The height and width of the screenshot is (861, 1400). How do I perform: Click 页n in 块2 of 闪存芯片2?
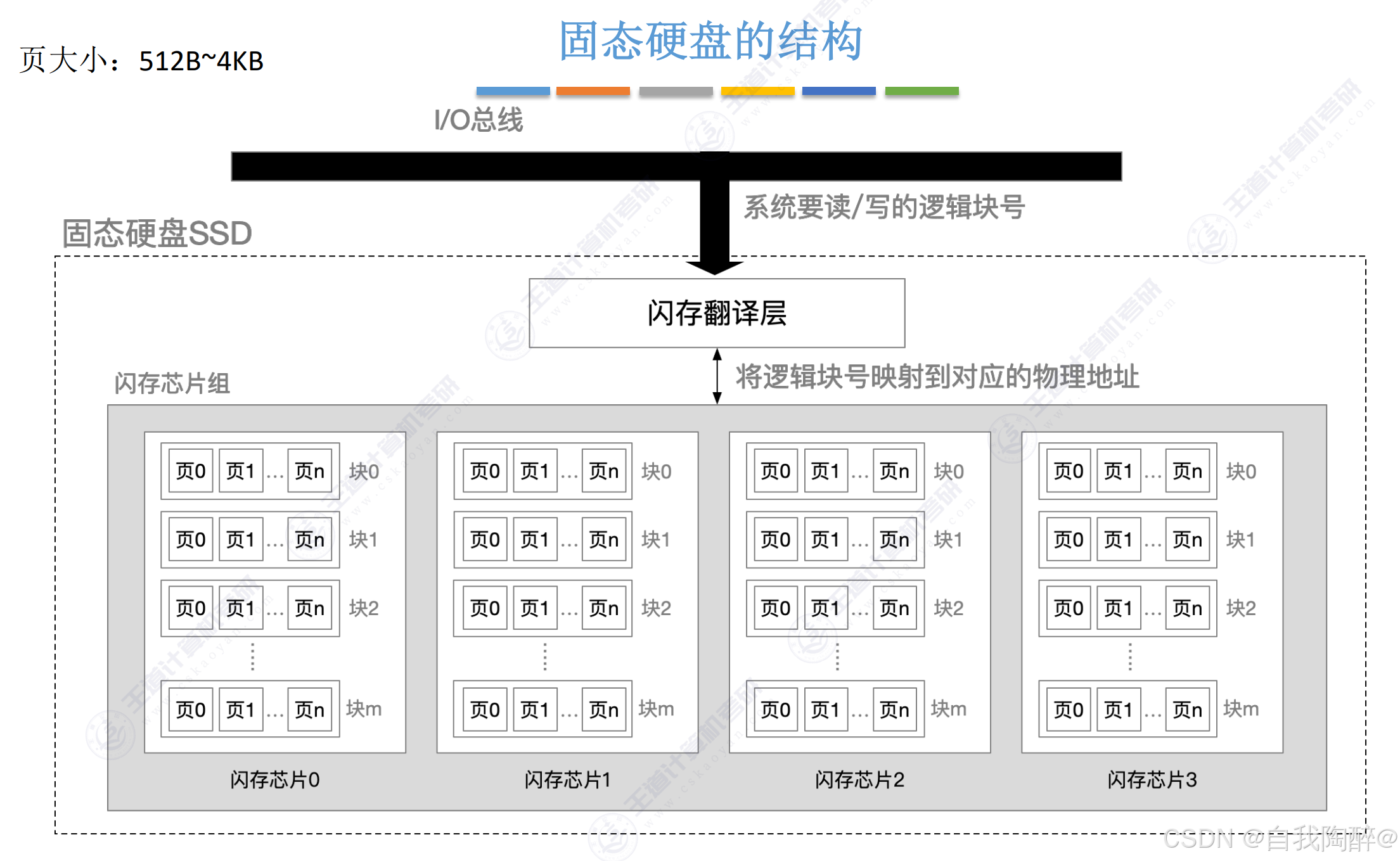[894, 608]
